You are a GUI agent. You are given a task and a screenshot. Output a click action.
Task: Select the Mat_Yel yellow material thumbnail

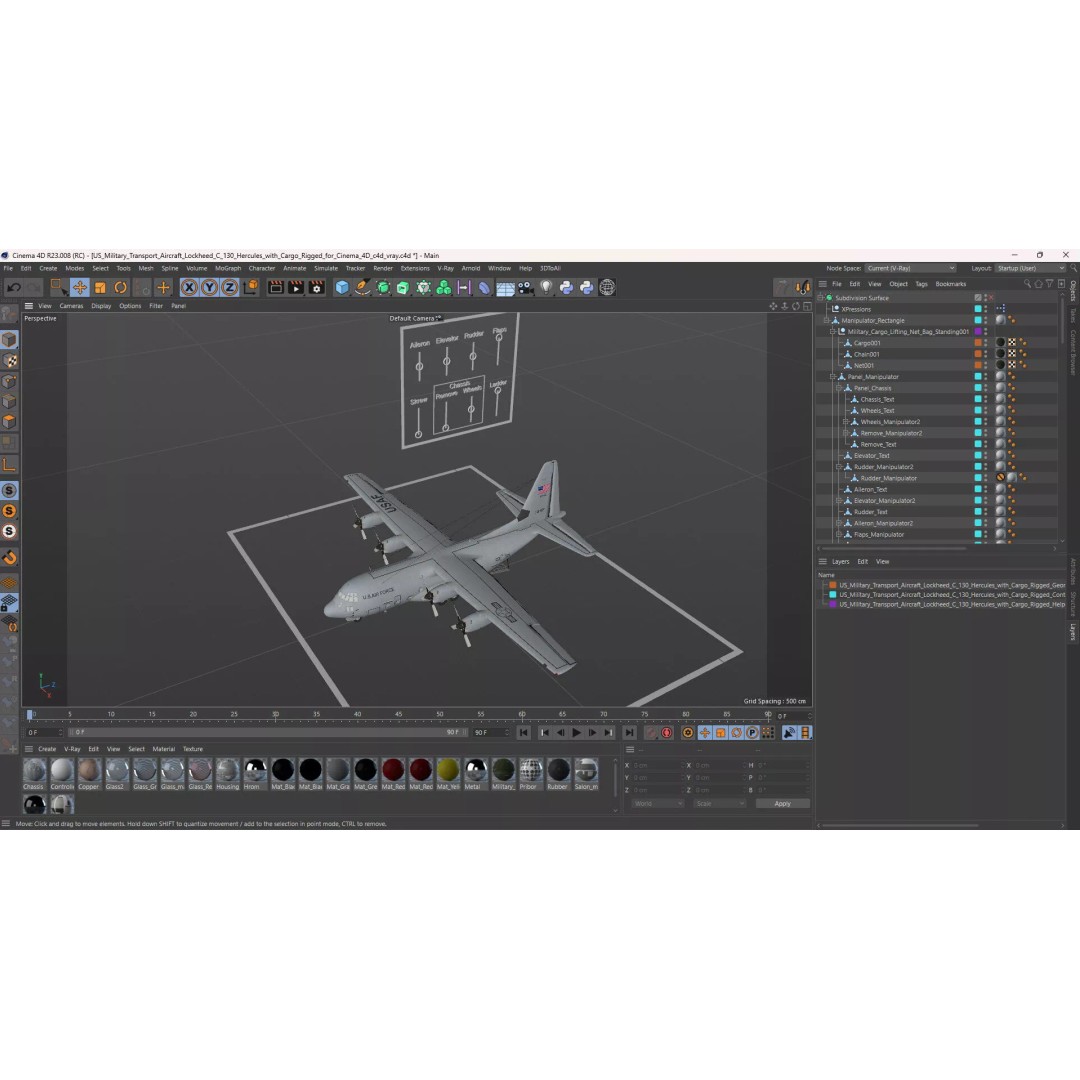pyautogui.click(x=448, y=773)
